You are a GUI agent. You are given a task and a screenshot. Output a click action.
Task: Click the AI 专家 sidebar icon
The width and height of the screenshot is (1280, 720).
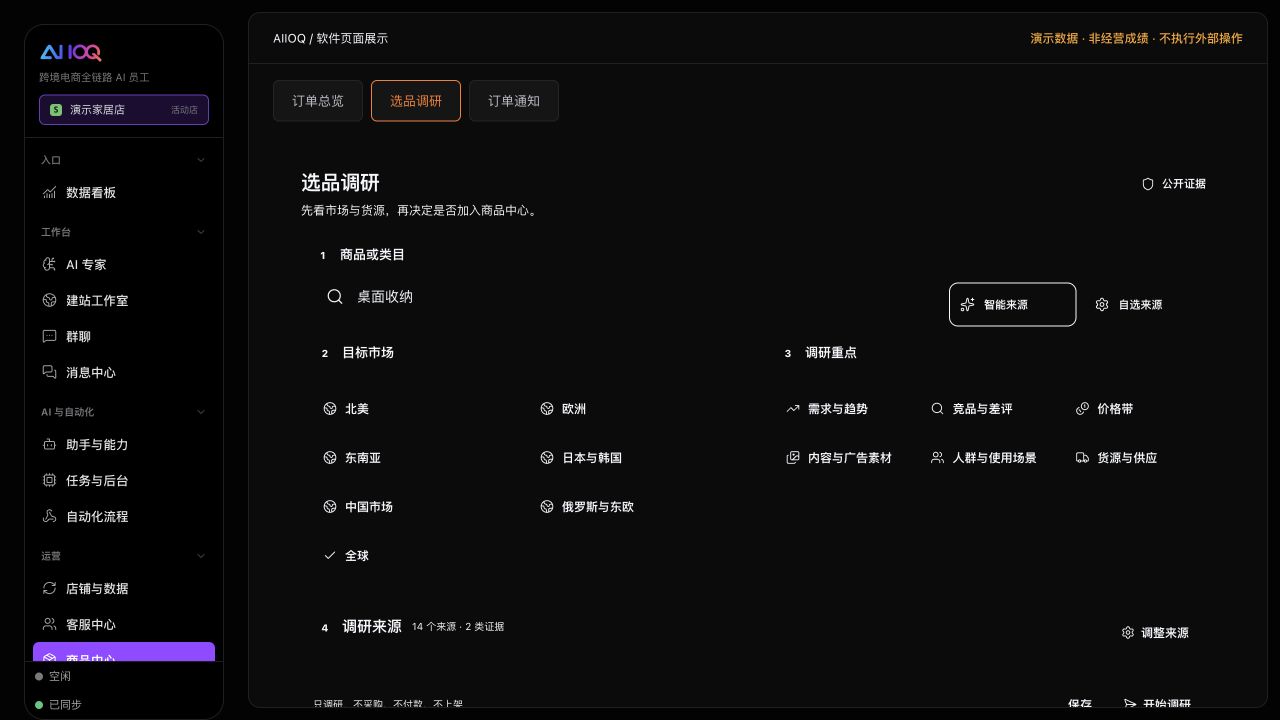(x=49, y=265)
